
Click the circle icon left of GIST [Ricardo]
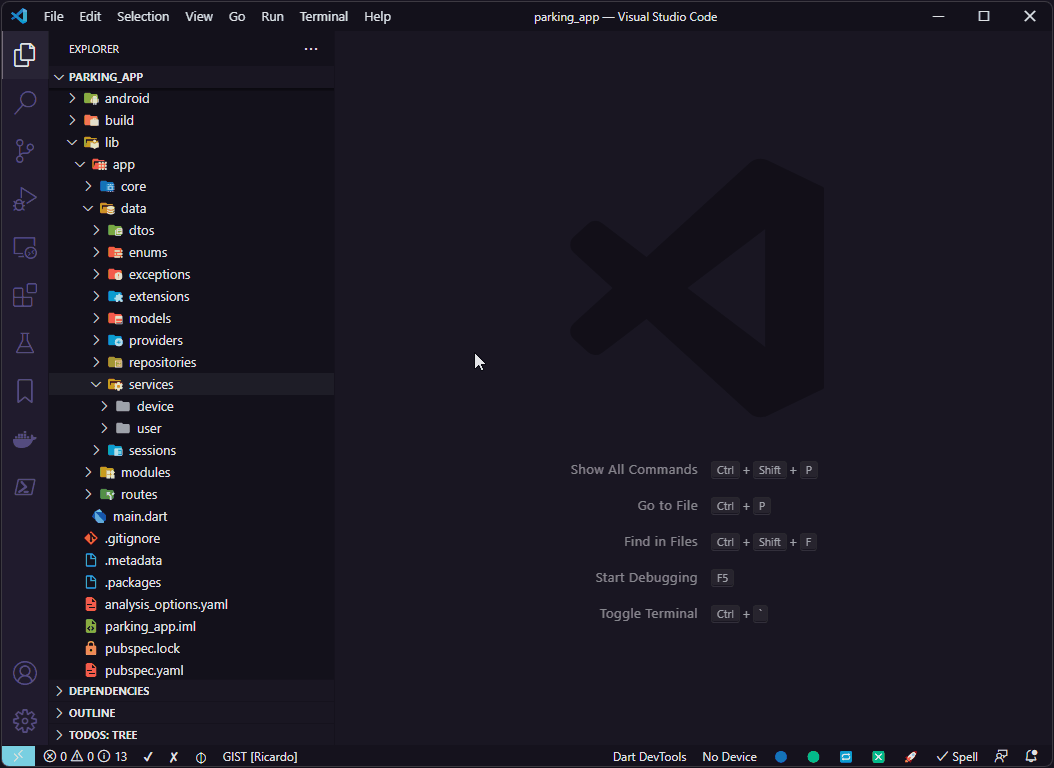click(x=200, y=757)
